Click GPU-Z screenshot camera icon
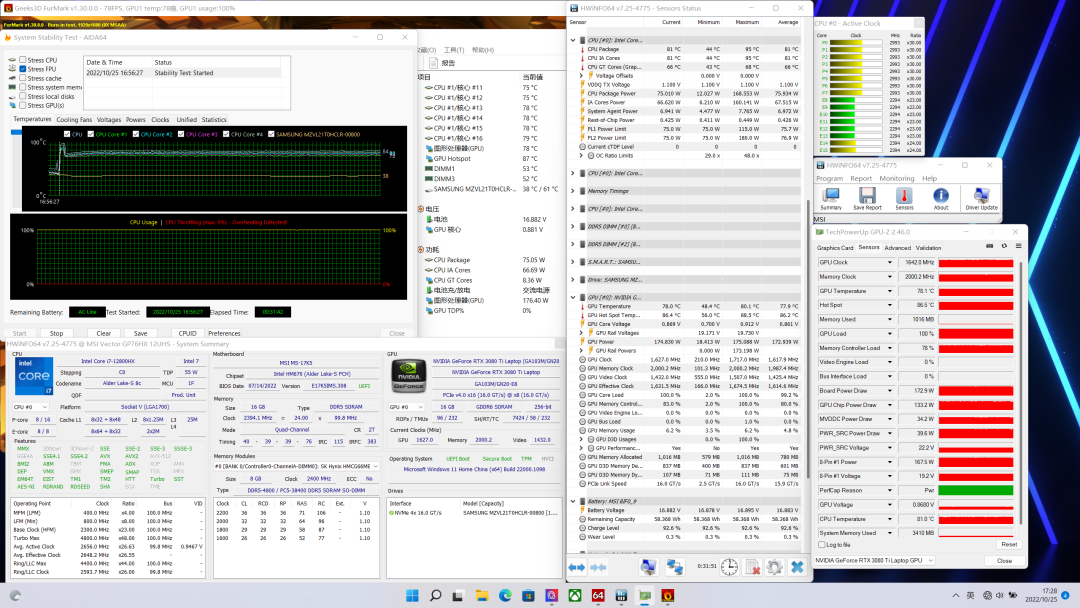This screenshot has width=1080, height=608. pyautogui.click(x=990, y=246)
